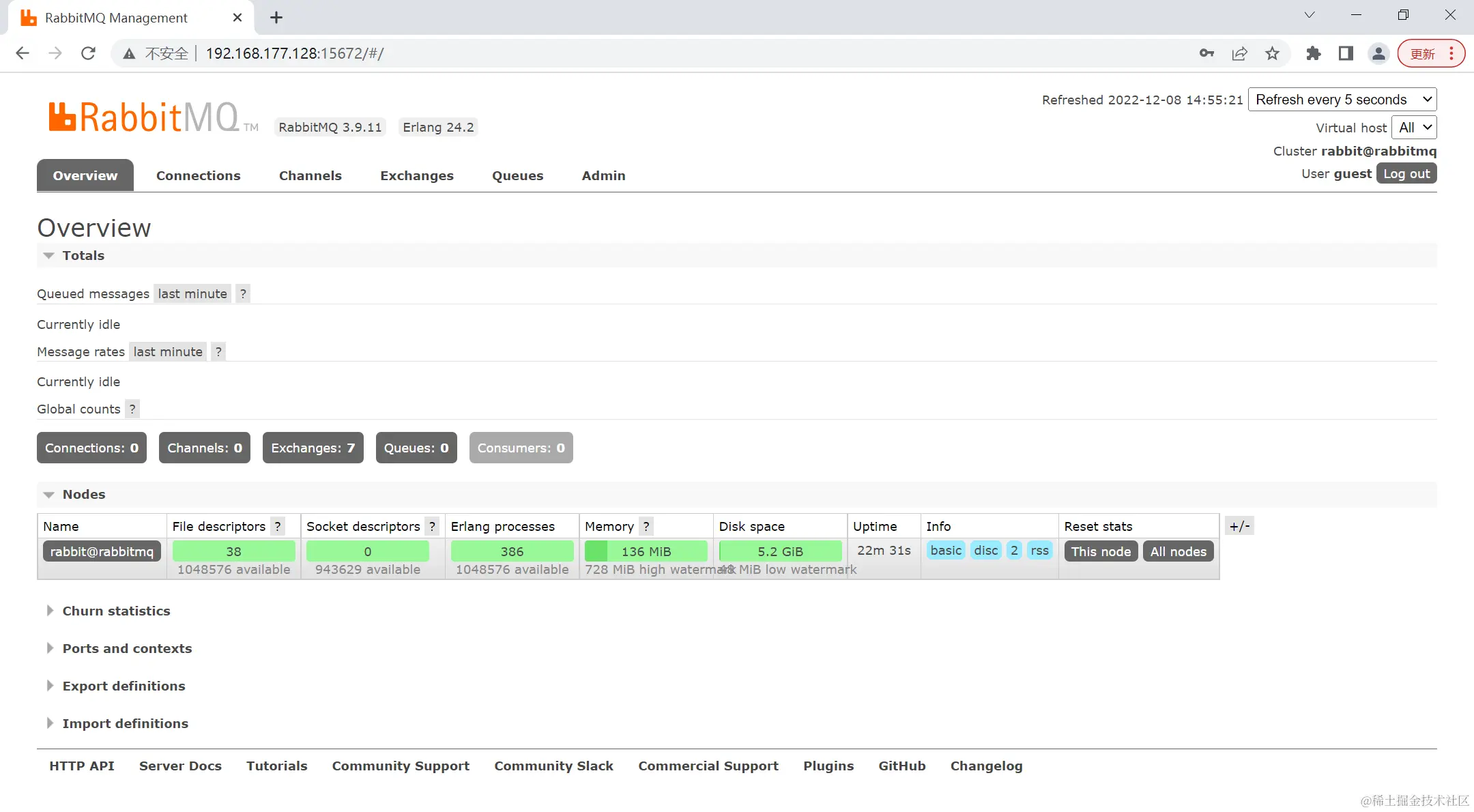Open the tab search chevron
1474x812 pixels.
click(x=1309, y=15)
